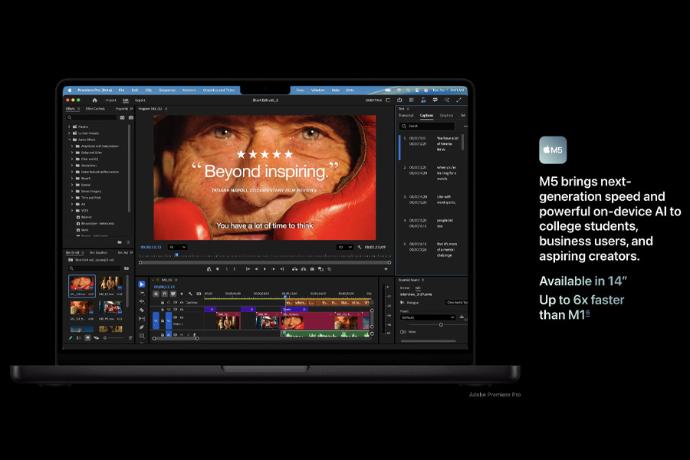
Task: Switch to the Transcript tab
Action: pyautogui.click(x=406, y=115)
